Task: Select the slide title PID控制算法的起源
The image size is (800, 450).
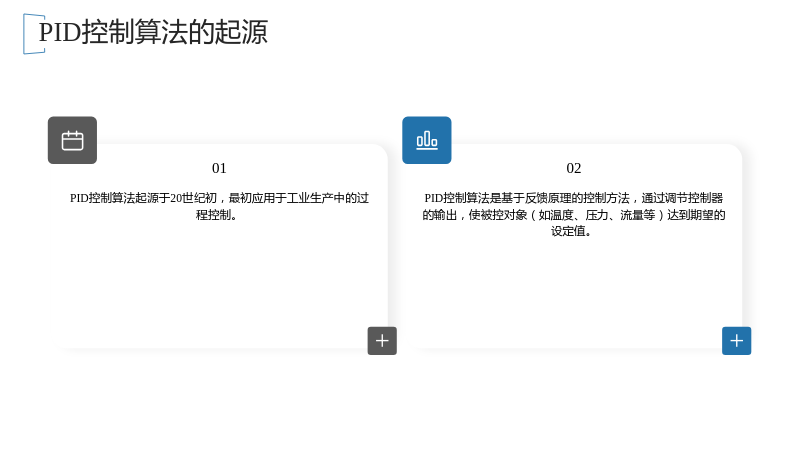Action: click(x=153, y=32)
